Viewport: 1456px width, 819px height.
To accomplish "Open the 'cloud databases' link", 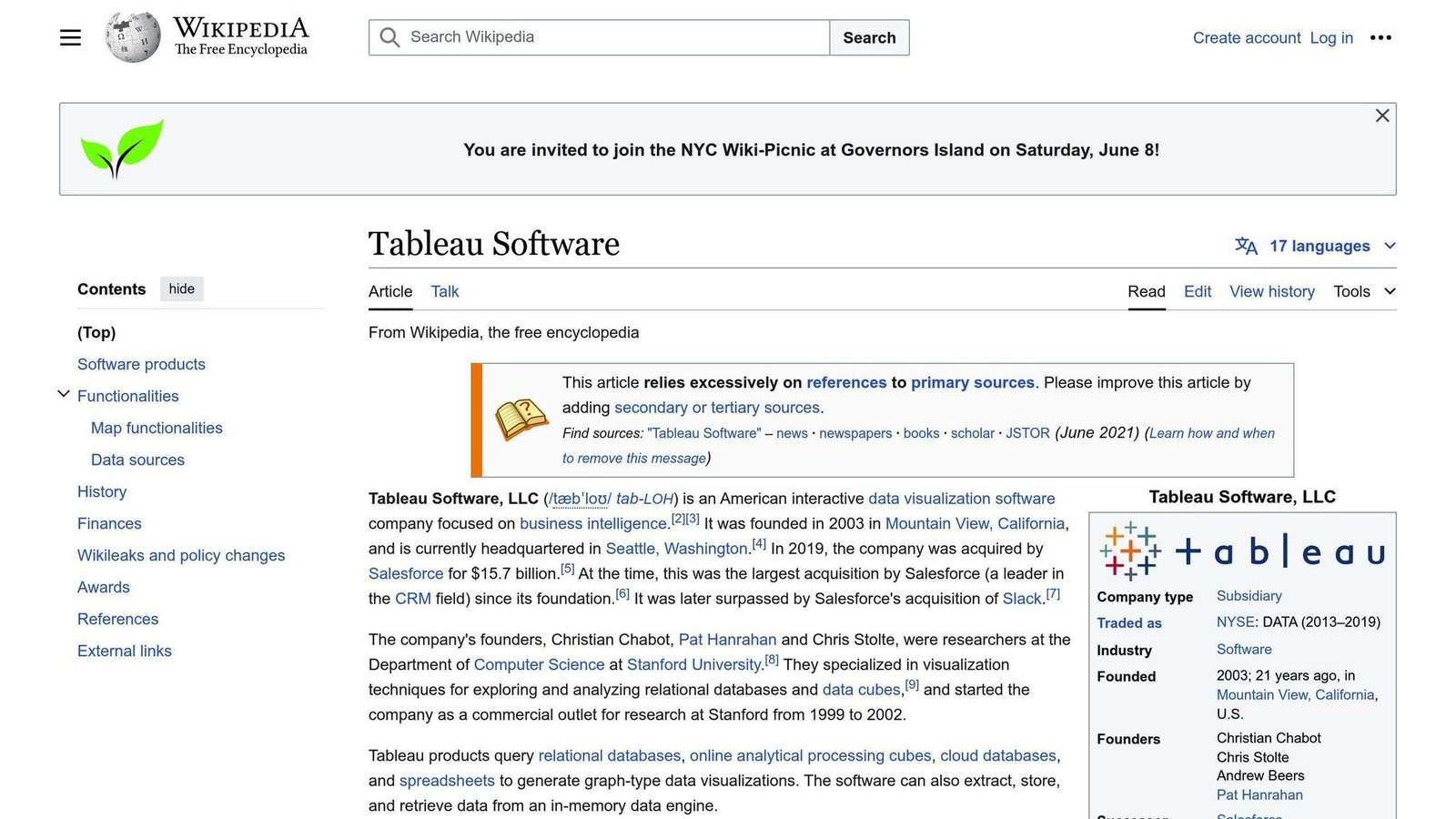I will (x=998, y=755).
